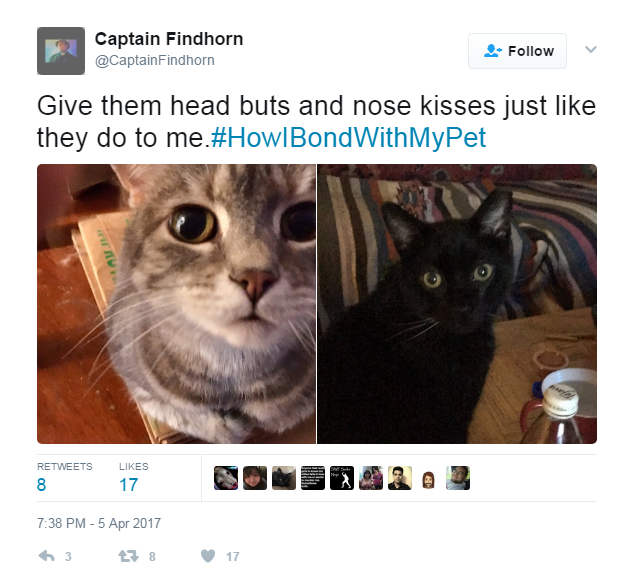Open the liker avatar showing a black cat

(284, 478)
